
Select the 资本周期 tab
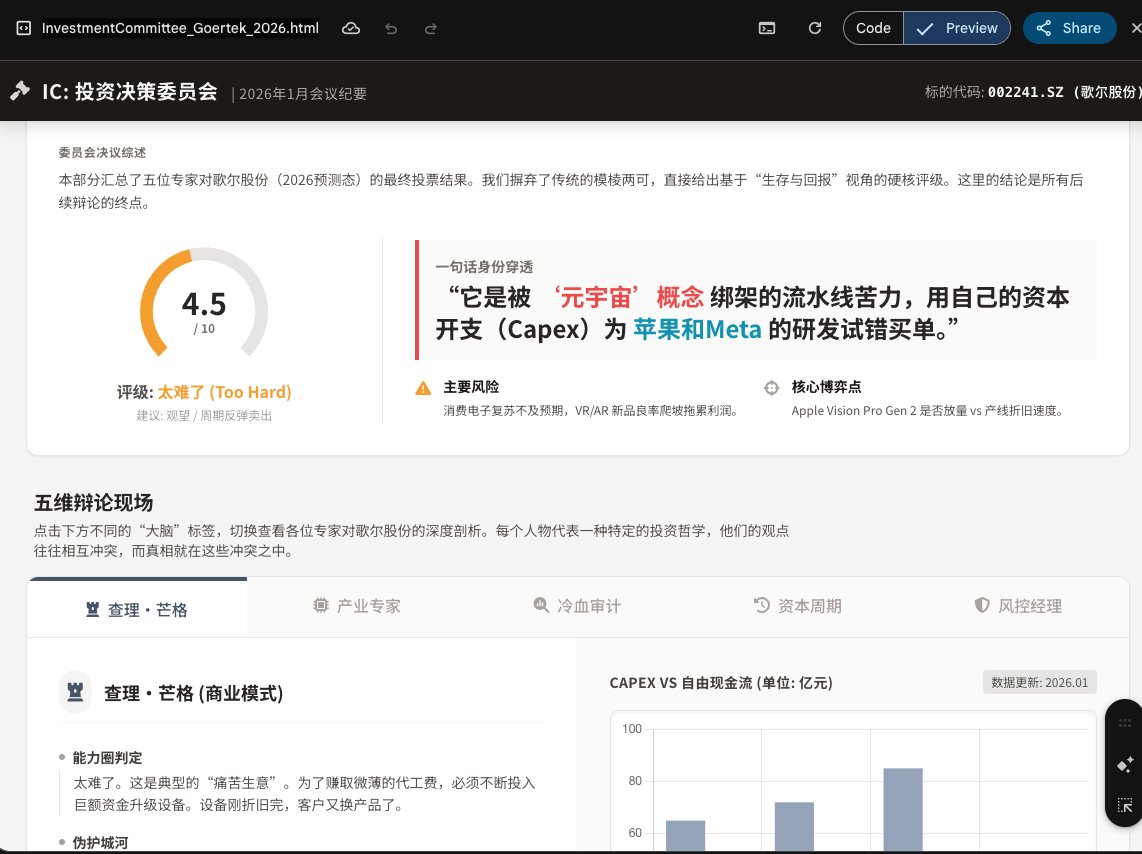(x=797, y=606)
